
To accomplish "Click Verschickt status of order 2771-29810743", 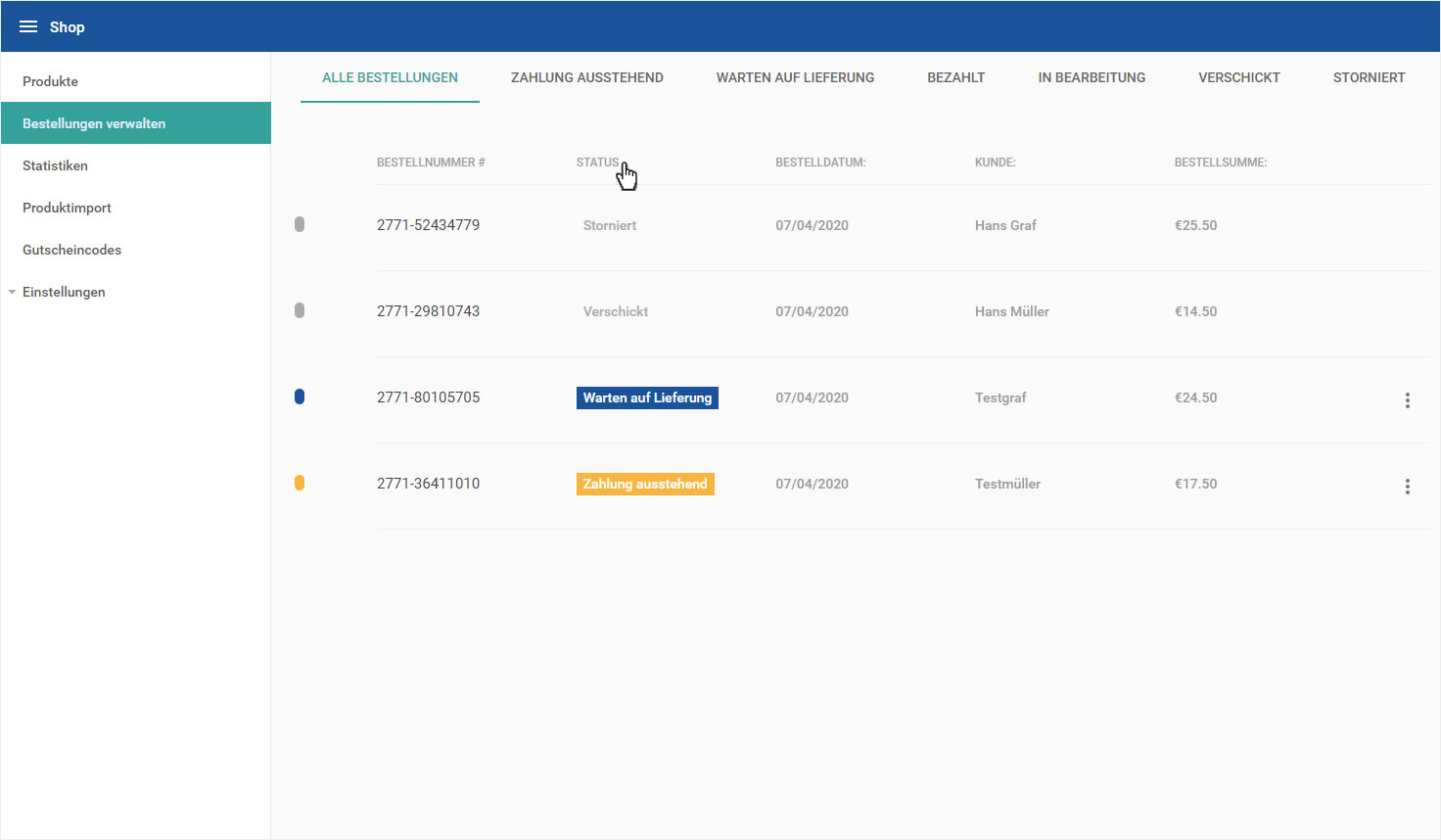I will pos(616,311).
